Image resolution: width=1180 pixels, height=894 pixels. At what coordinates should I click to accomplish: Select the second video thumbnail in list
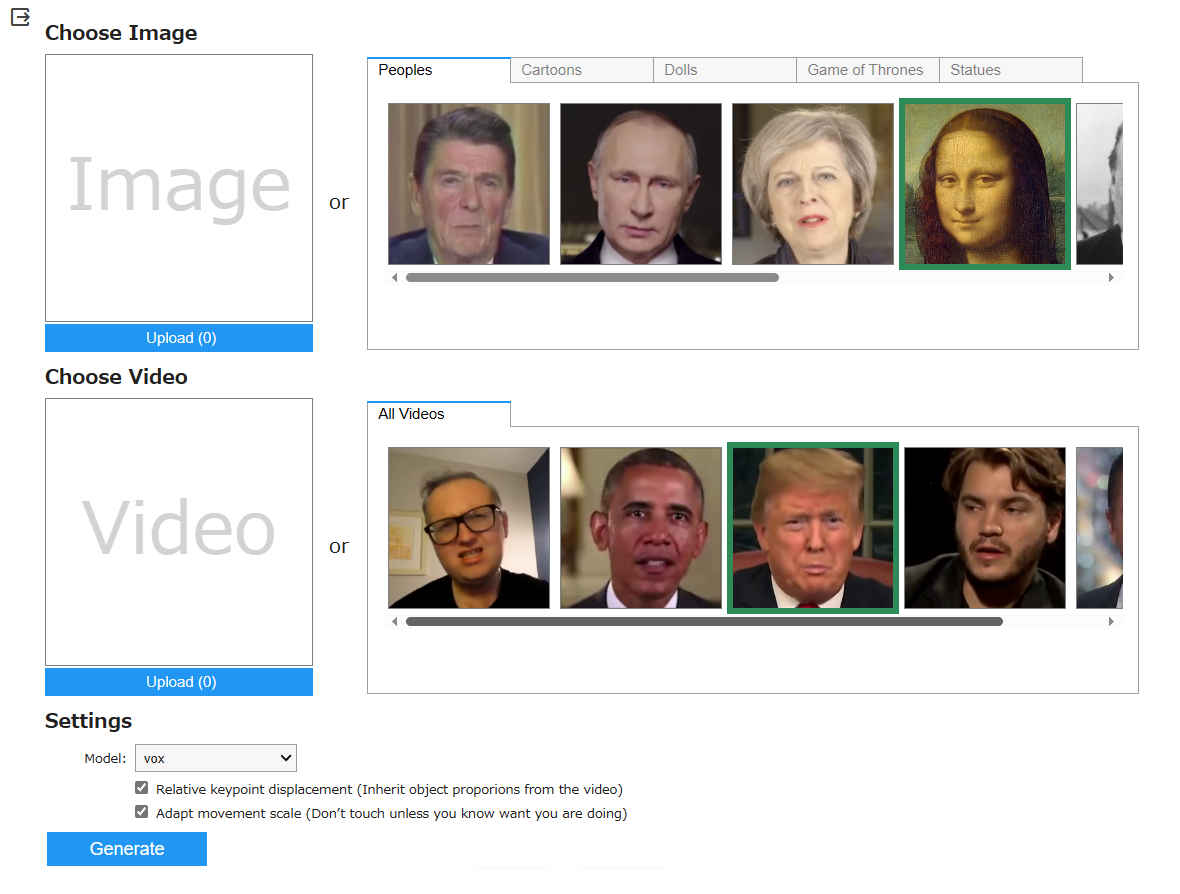[640, 528]
